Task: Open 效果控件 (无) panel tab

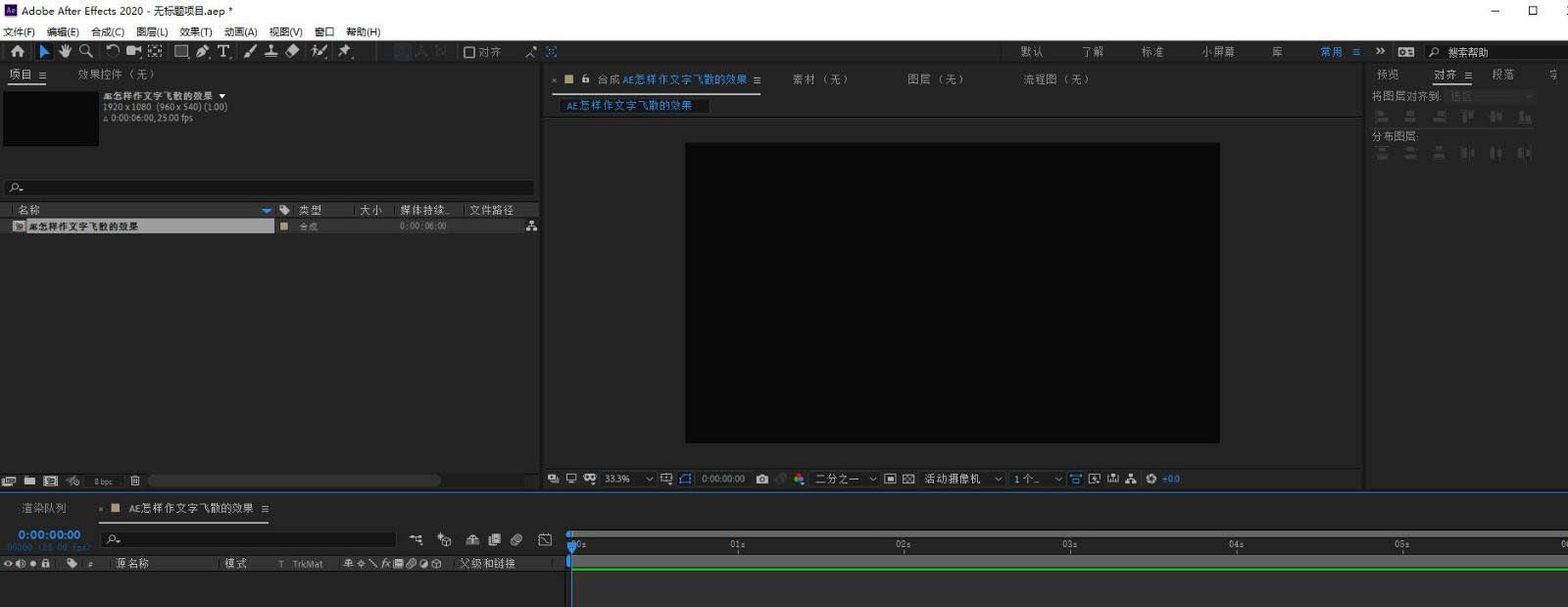Action: (117, 75)
